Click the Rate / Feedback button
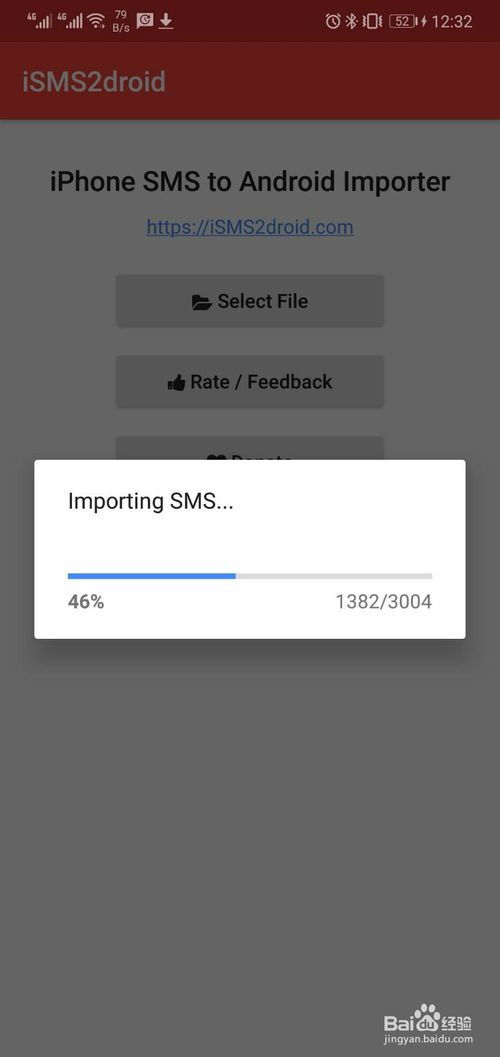500x1057 pixels. (x=250, y=382)
